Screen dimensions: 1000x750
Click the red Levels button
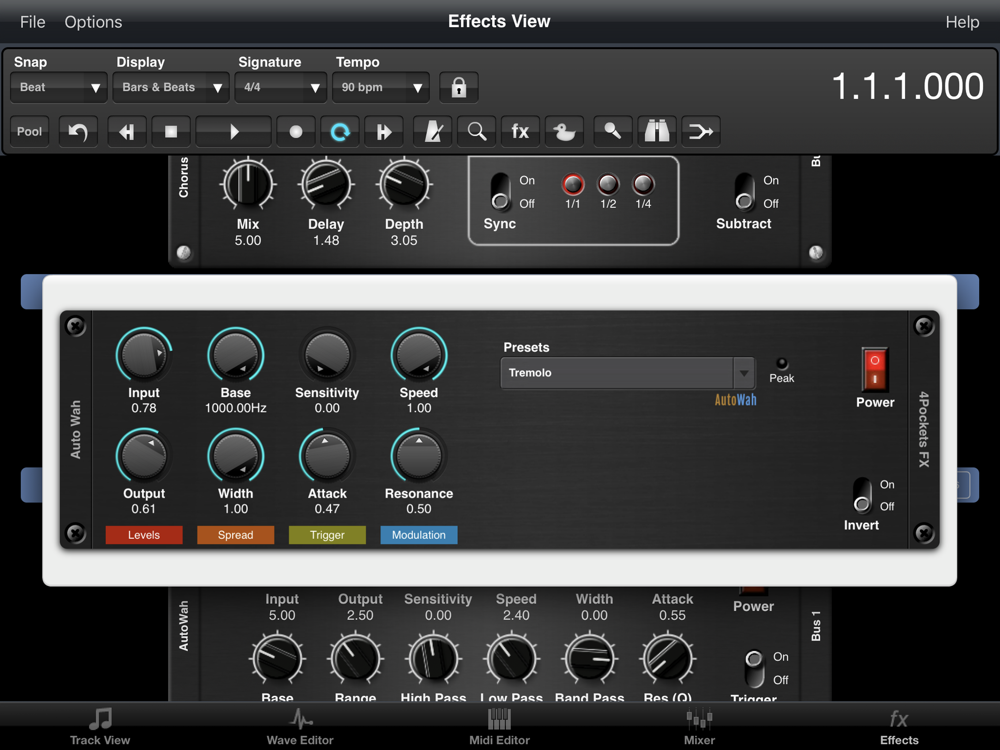pos(143,535)
